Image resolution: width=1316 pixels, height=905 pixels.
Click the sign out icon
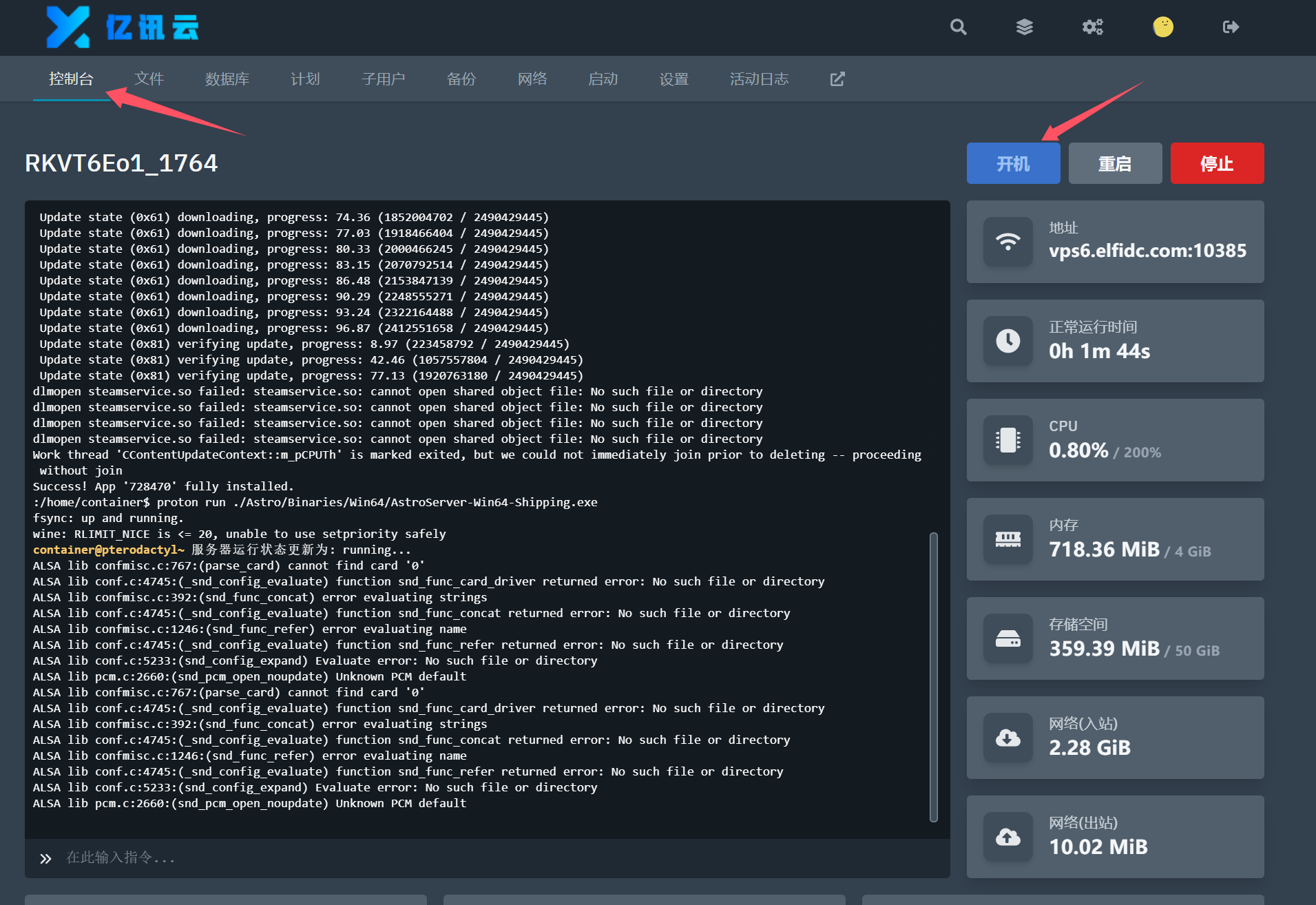pyautogui.click(x=1231, y=27)
